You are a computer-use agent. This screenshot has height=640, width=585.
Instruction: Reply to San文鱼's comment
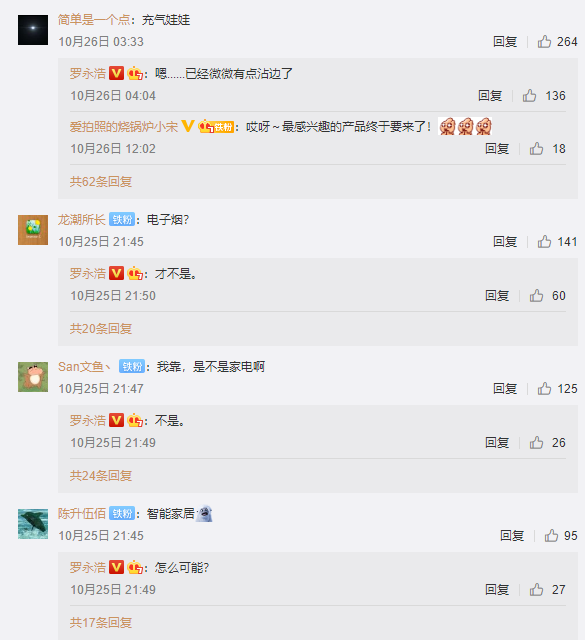point(505,389)
